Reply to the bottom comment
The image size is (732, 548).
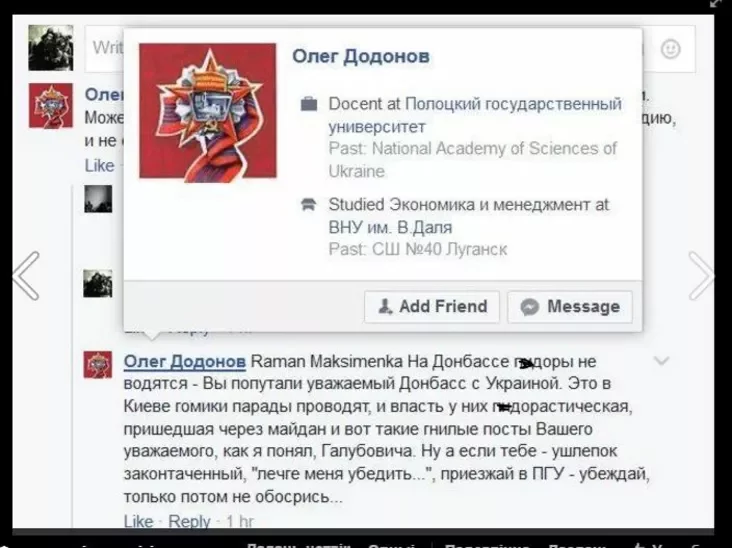pos(189,521)
